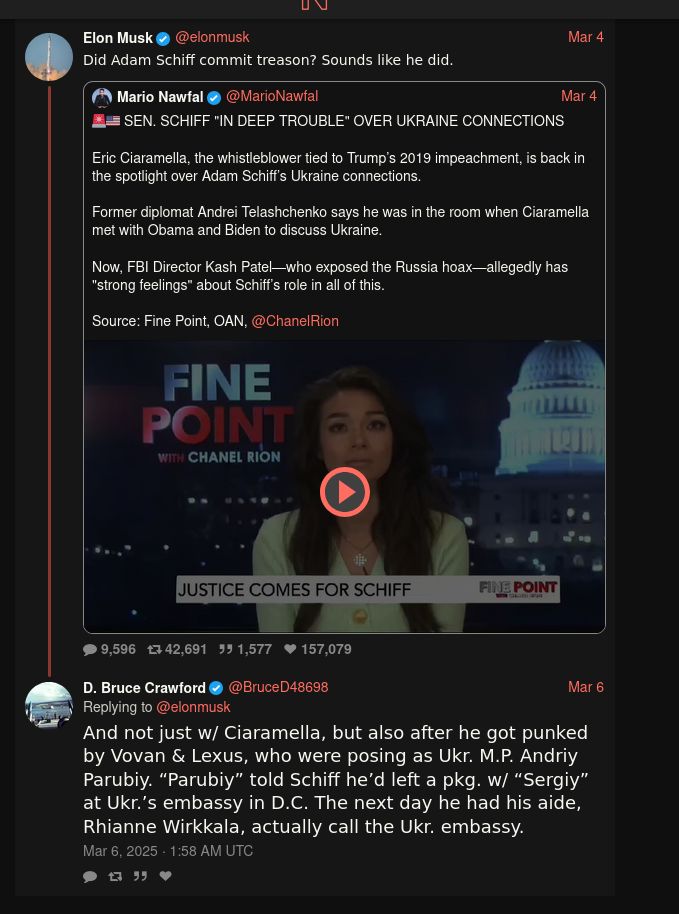Click the heart icon under Crawford's tweet

tap(166, 876)
